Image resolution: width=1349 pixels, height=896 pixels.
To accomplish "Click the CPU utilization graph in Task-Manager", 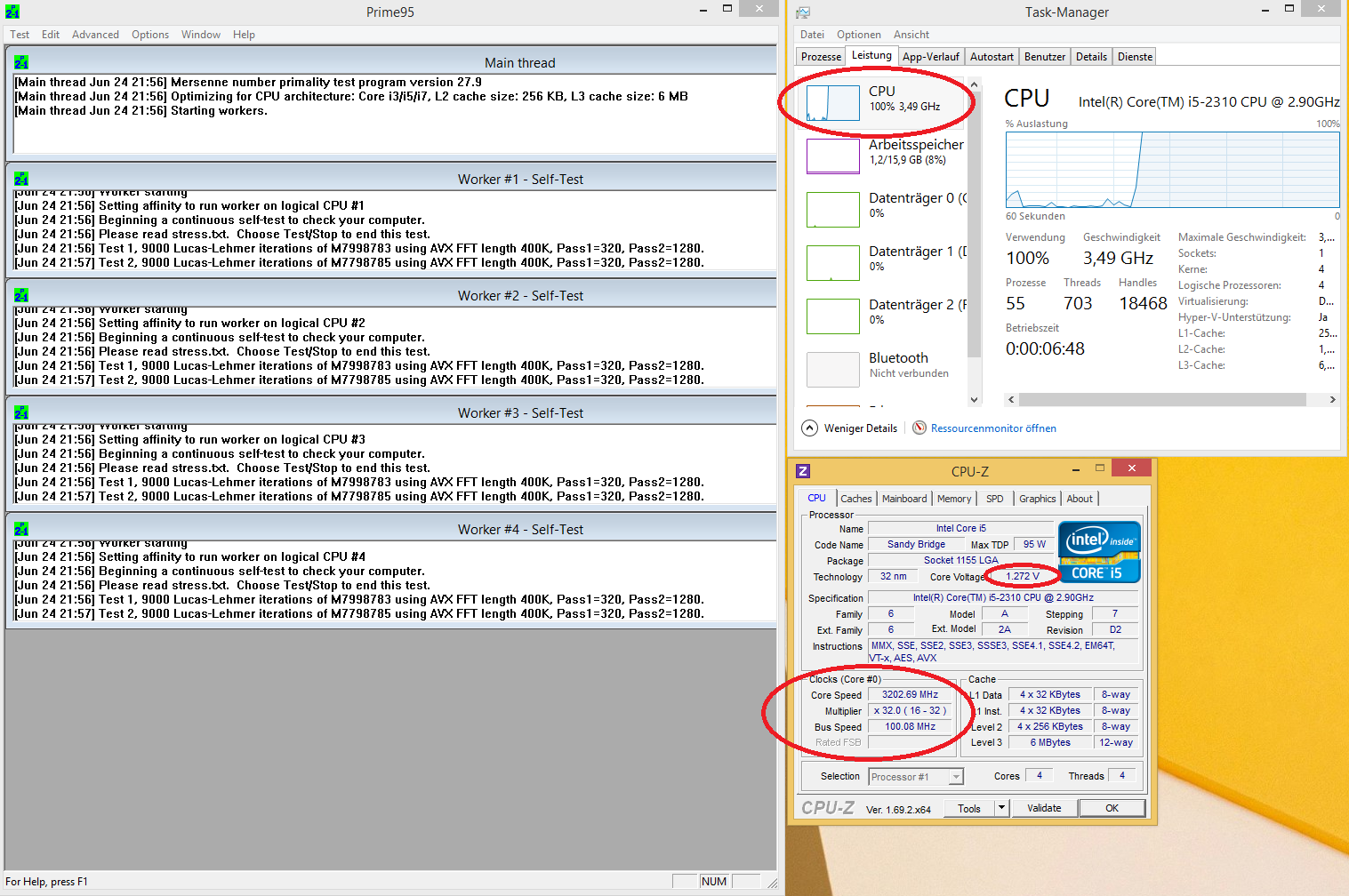I will [1172, 170].
